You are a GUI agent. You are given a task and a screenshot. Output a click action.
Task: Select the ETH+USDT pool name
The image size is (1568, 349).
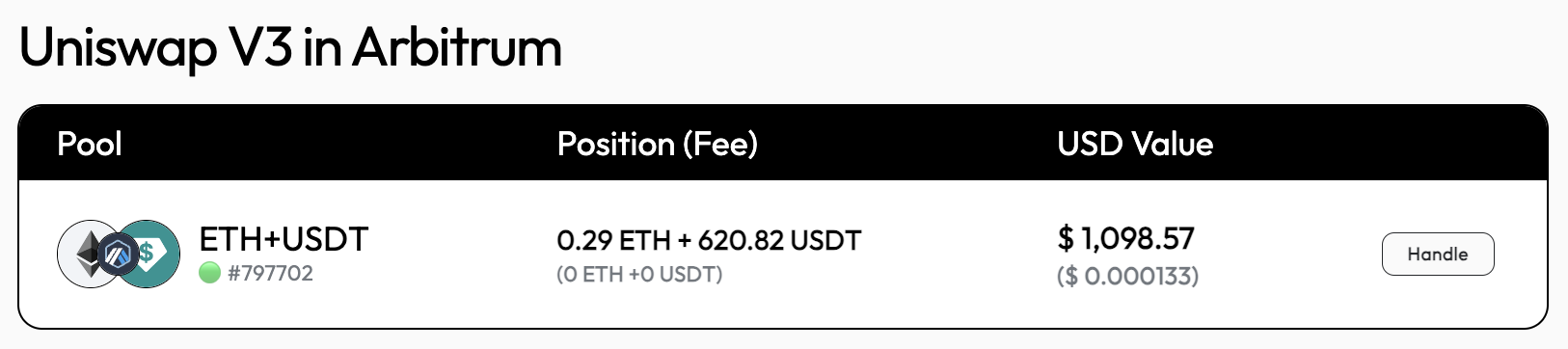coord(284,238)
